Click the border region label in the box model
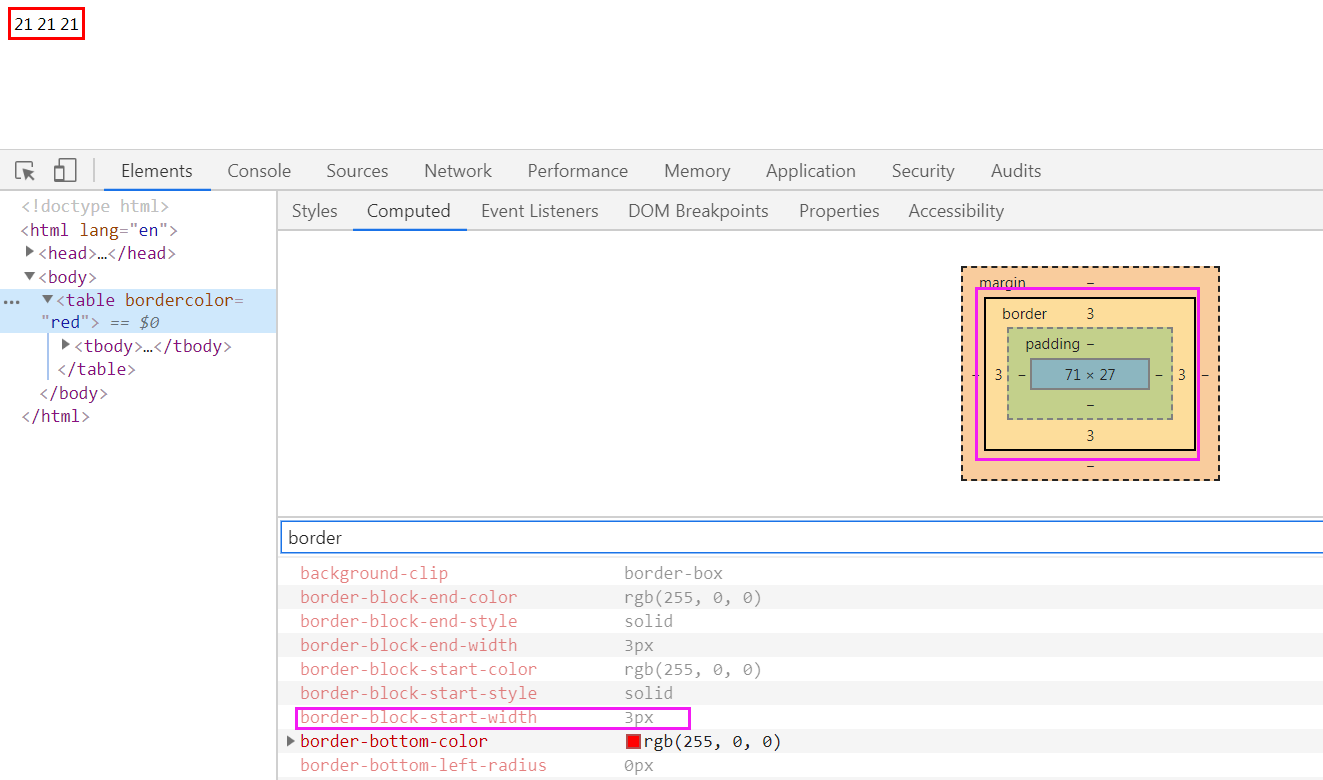The image size is (1323, 780). (1024, 314)
